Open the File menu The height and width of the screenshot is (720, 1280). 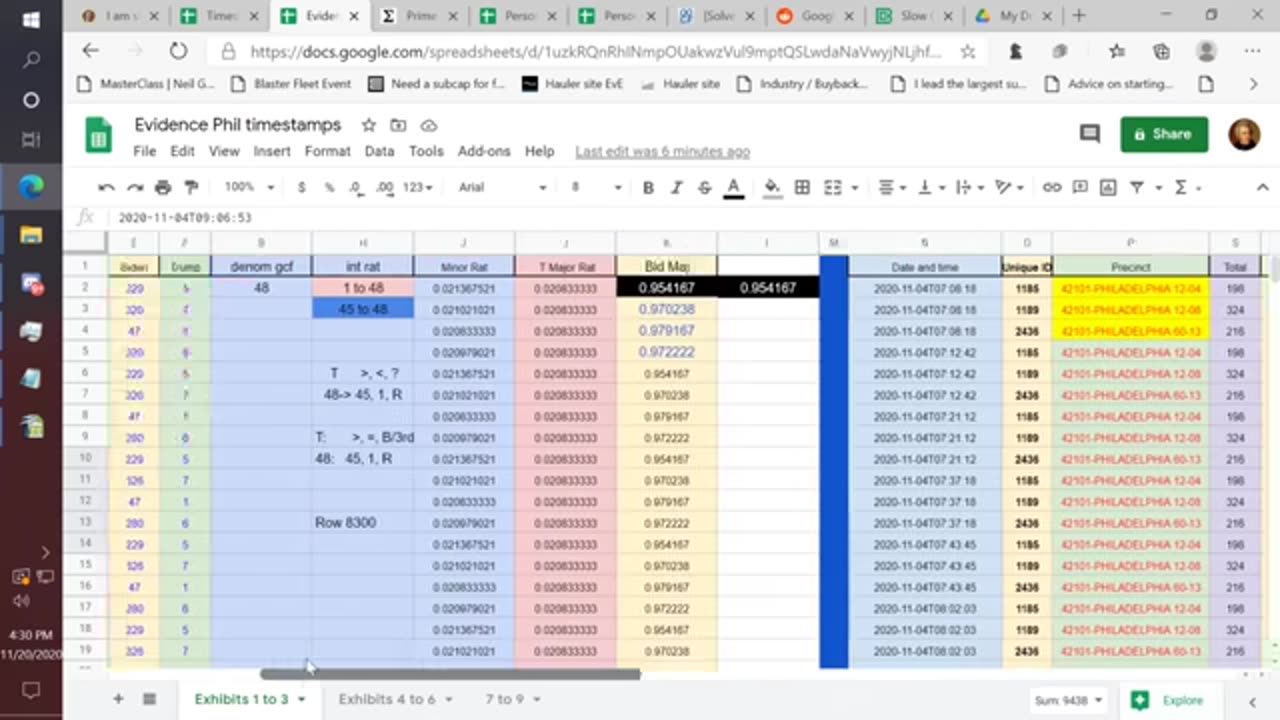pyautogui.click(x=145, y=151)
